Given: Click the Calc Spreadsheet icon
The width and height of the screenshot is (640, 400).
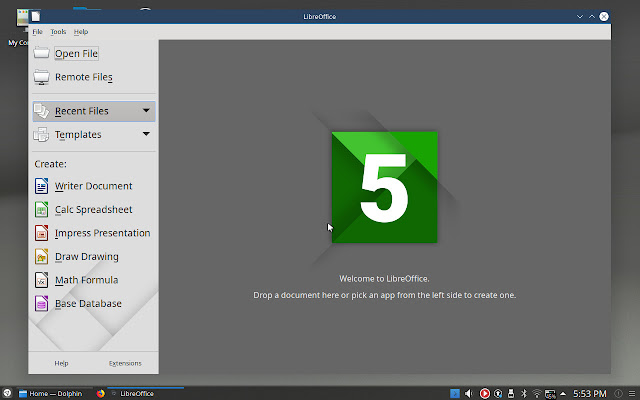Looking at the screenshot, I should [x=41, y=210].
